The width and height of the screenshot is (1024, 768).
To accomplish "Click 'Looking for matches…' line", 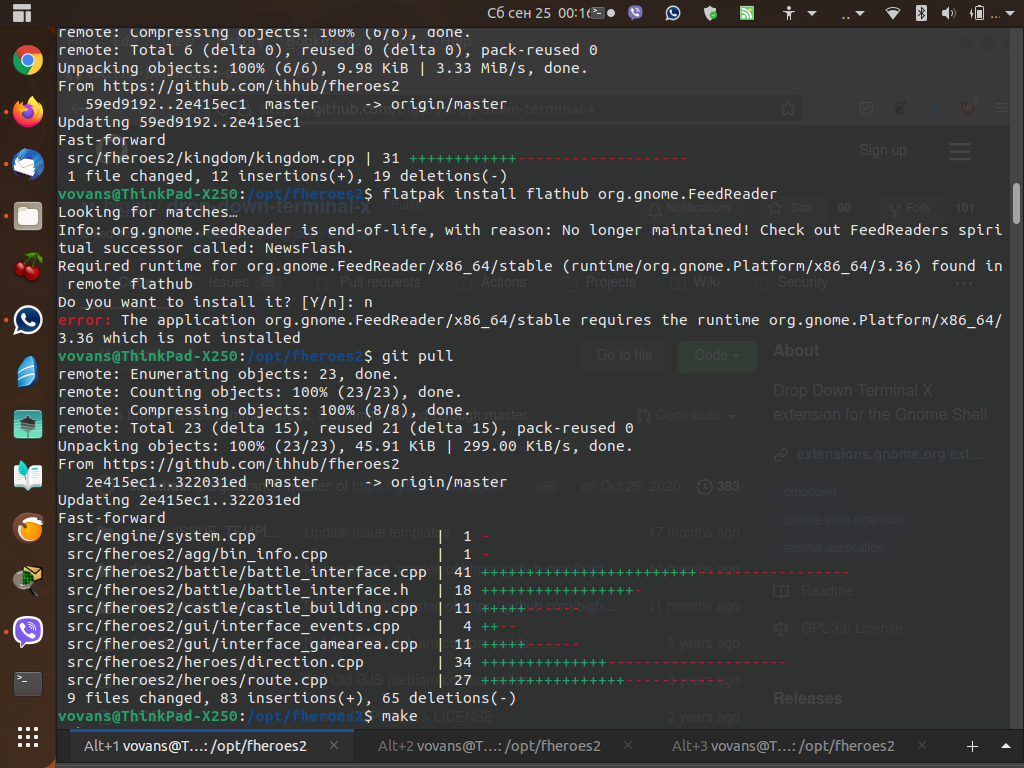I will coord(148,212).
